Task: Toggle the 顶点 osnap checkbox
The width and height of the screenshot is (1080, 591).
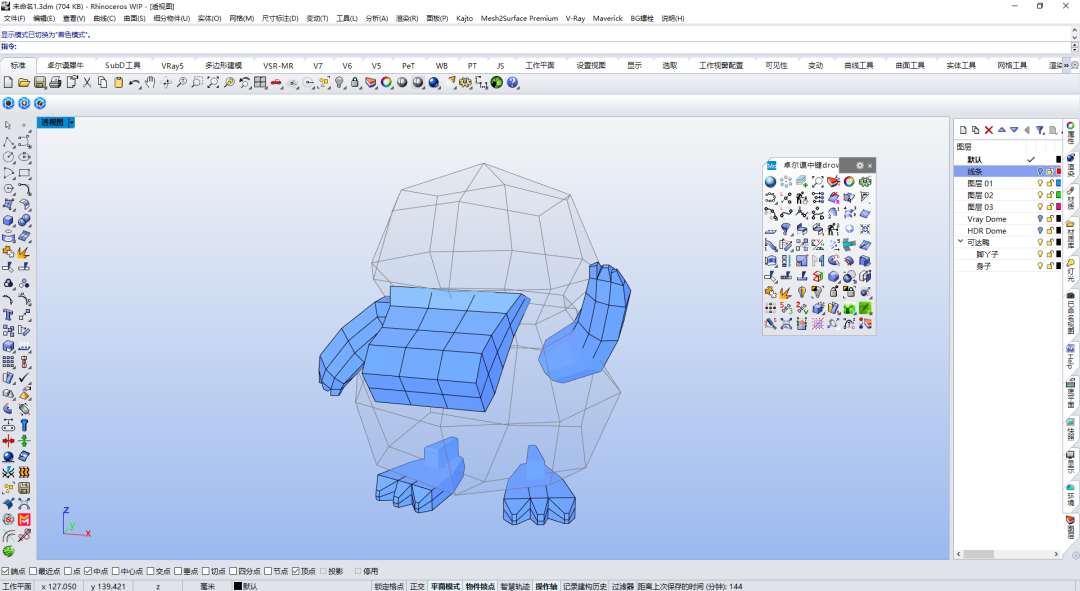Action: coord(295,571)
